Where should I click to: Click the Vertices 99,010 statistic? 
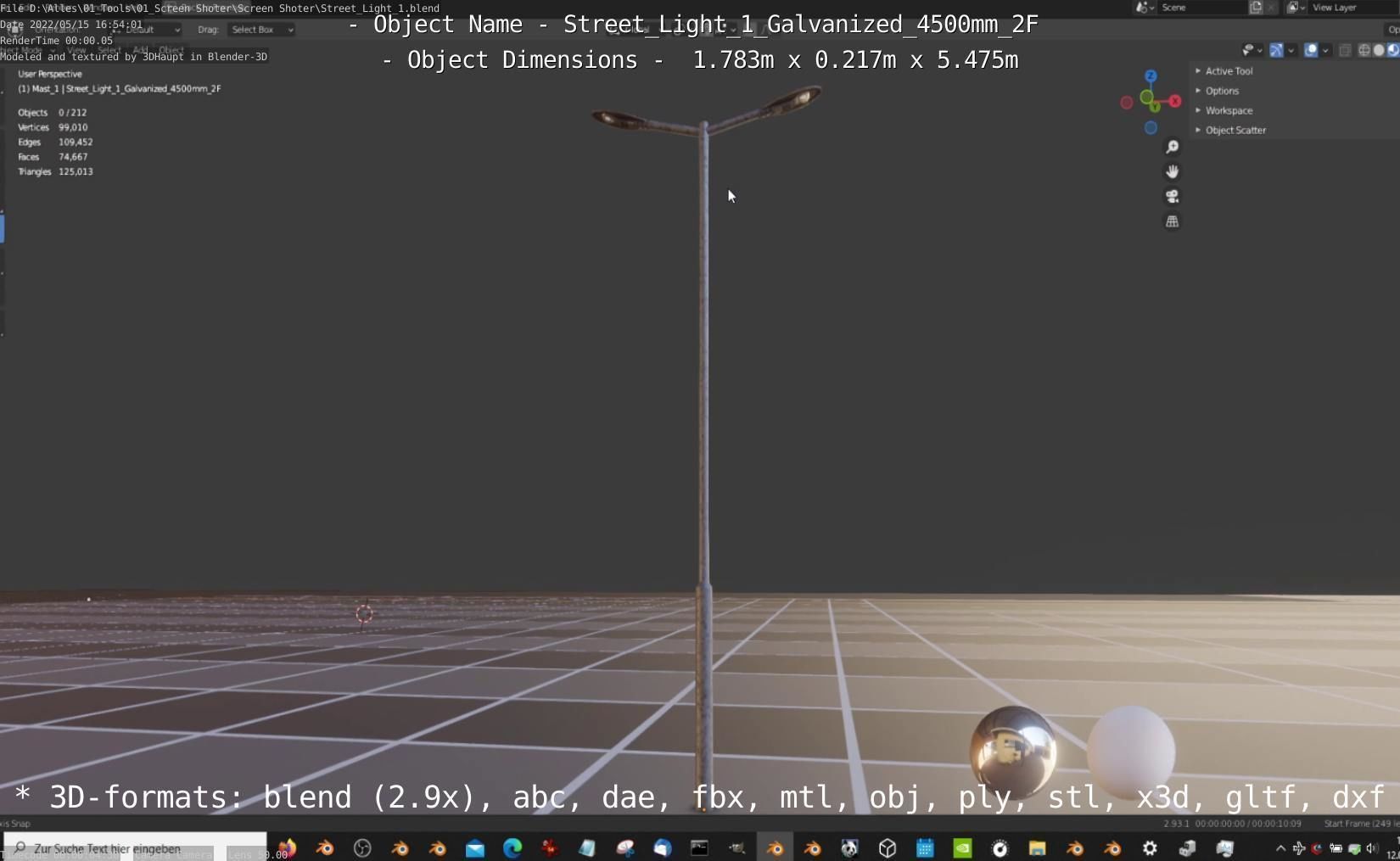(53, 127)
